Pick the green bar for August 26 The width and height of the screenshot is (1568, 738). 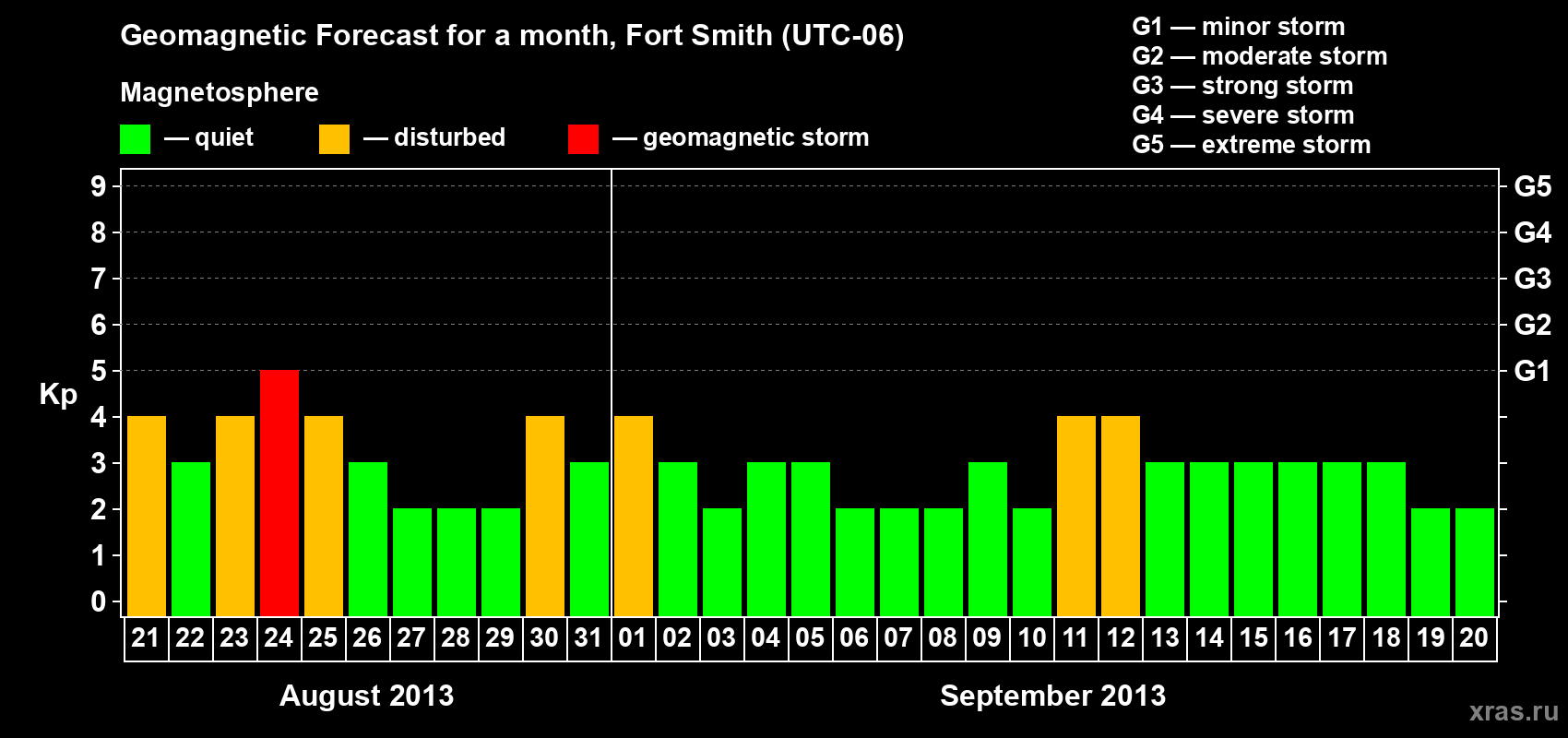[368, 539]
